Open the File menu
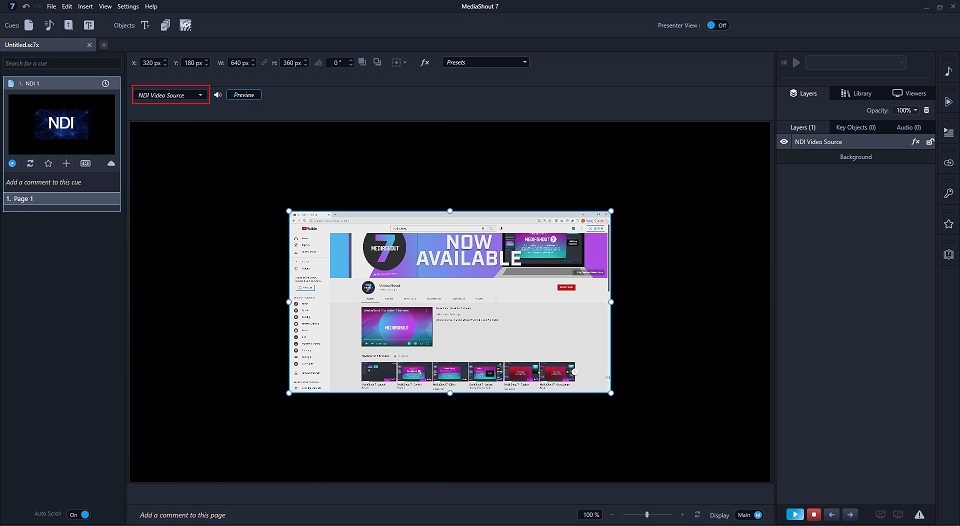The width and height of the screenshot is (960, 526). (x=51, y=6)
